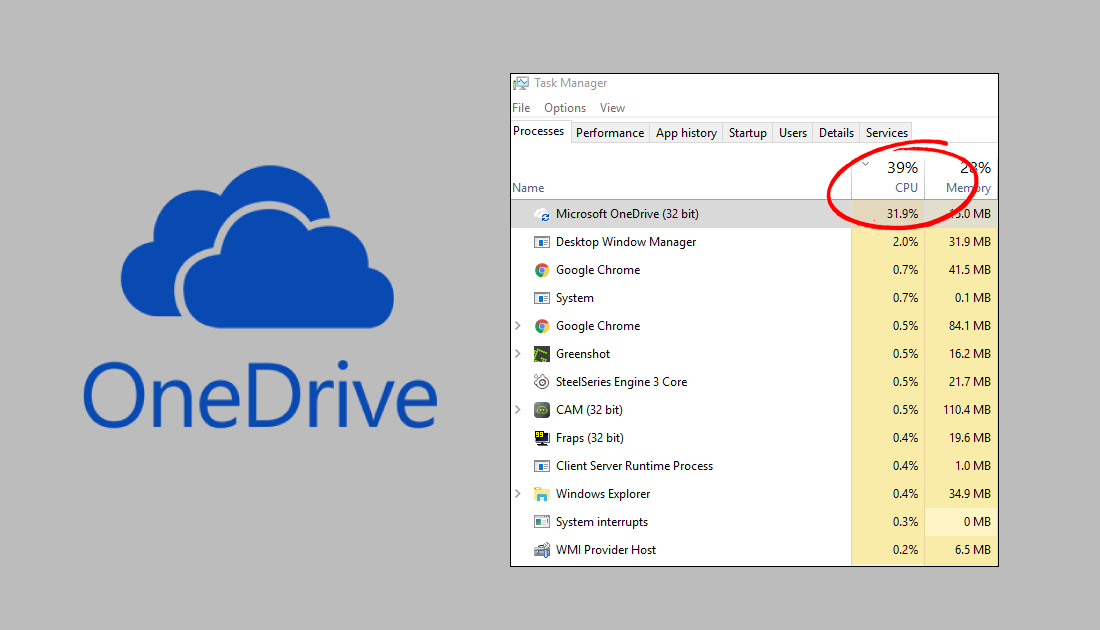Screen dimensions: 1100x630
Task: Click the 6.5 MB memory value
Action: pyautogui.click(x=972, y=550)
